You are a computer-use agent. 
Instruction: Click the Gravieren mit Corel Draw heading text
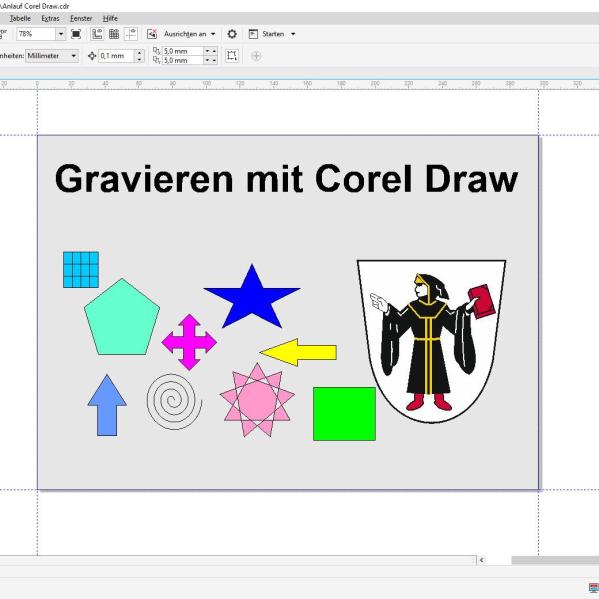pos(287,178)
